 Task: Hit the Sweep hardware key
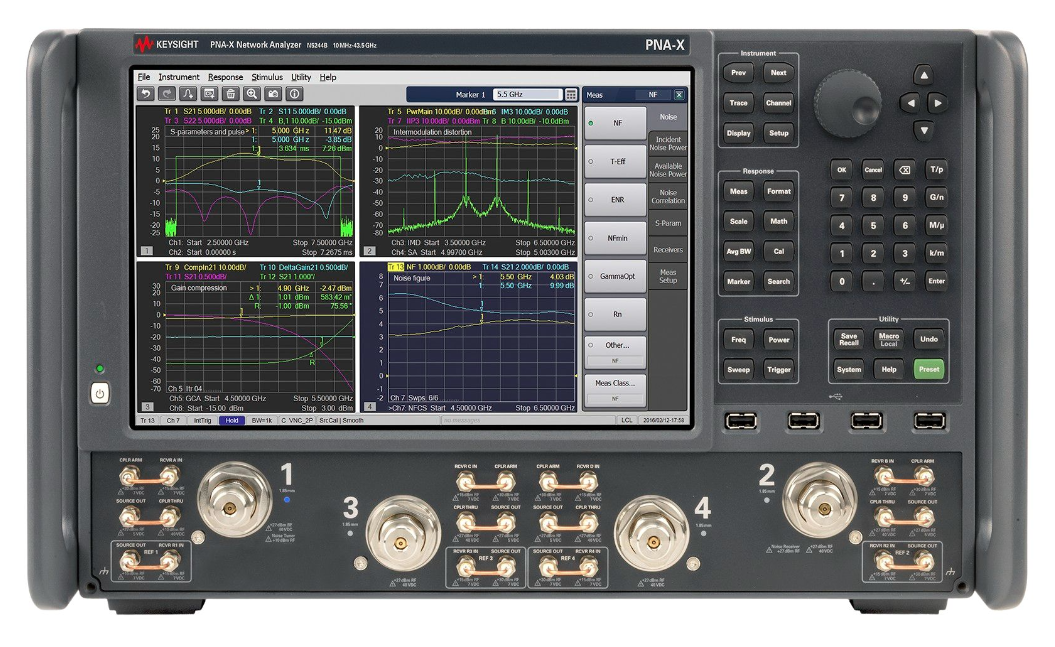coord(738,369)
